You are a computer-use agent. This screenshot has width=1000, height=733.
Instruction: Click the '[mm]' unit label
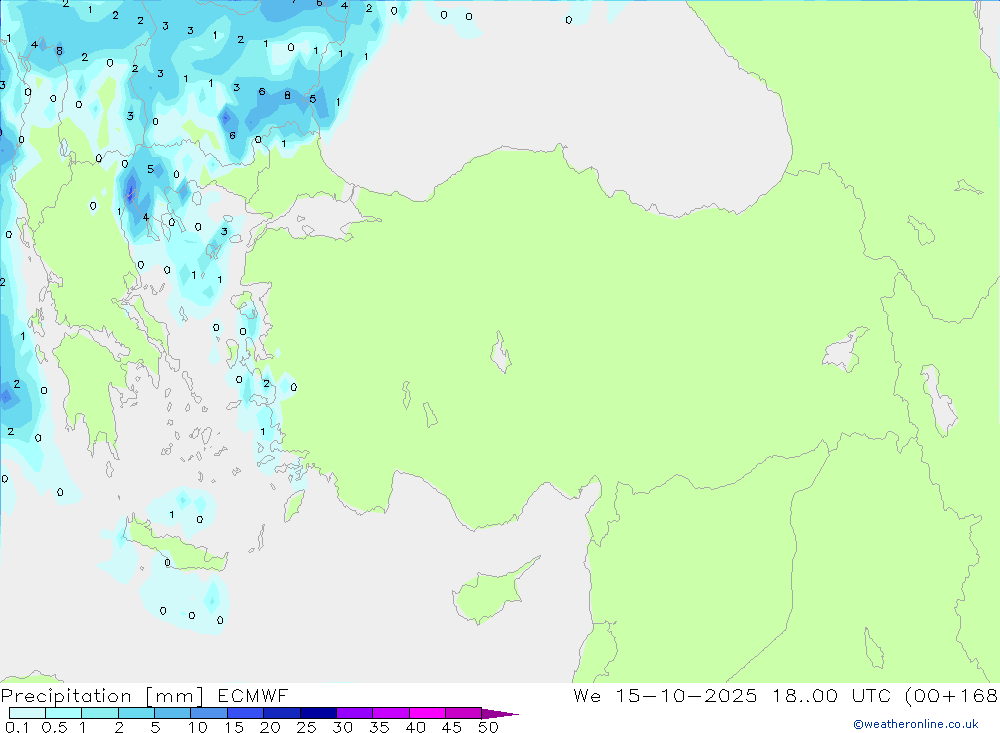click(x=175, y=696)
